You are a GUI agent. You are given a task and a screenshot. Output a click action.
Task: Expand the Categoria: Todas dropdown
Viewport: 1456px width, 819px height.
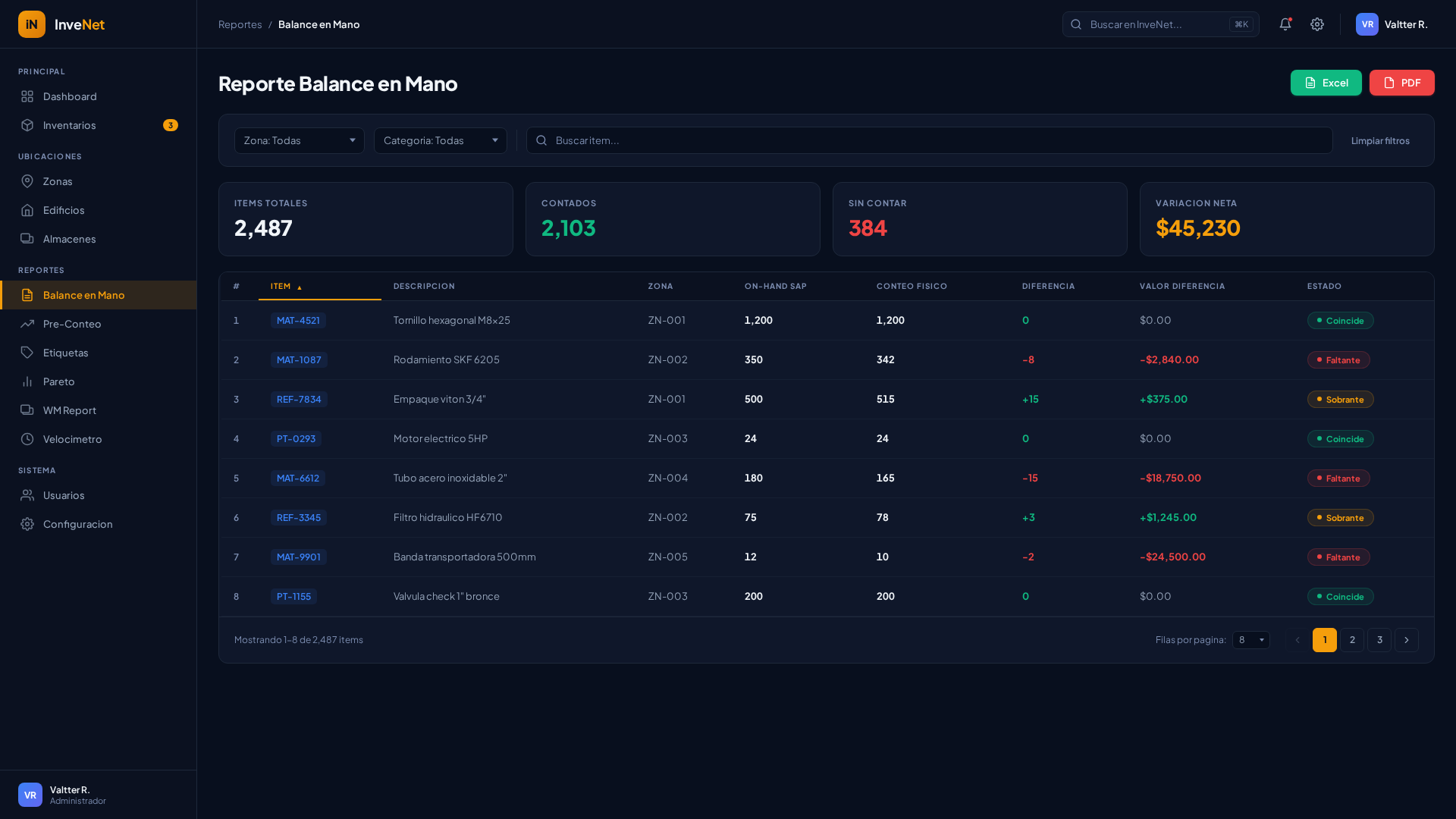pyautogui.click(x=440, y=140)
